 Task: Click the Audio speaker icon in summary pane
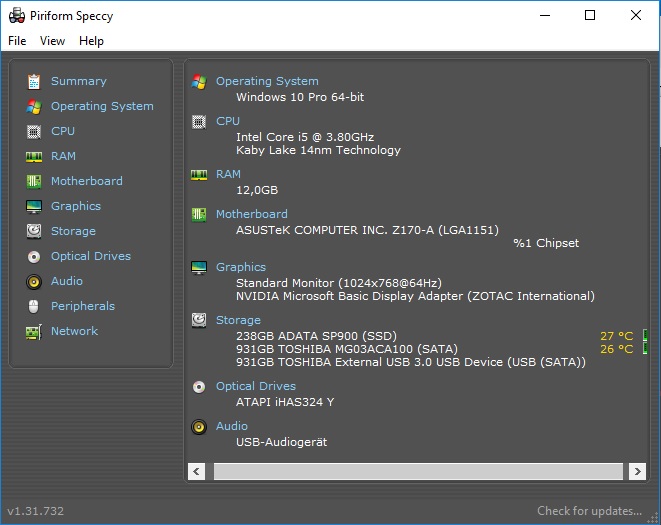(x=199, y=427)
